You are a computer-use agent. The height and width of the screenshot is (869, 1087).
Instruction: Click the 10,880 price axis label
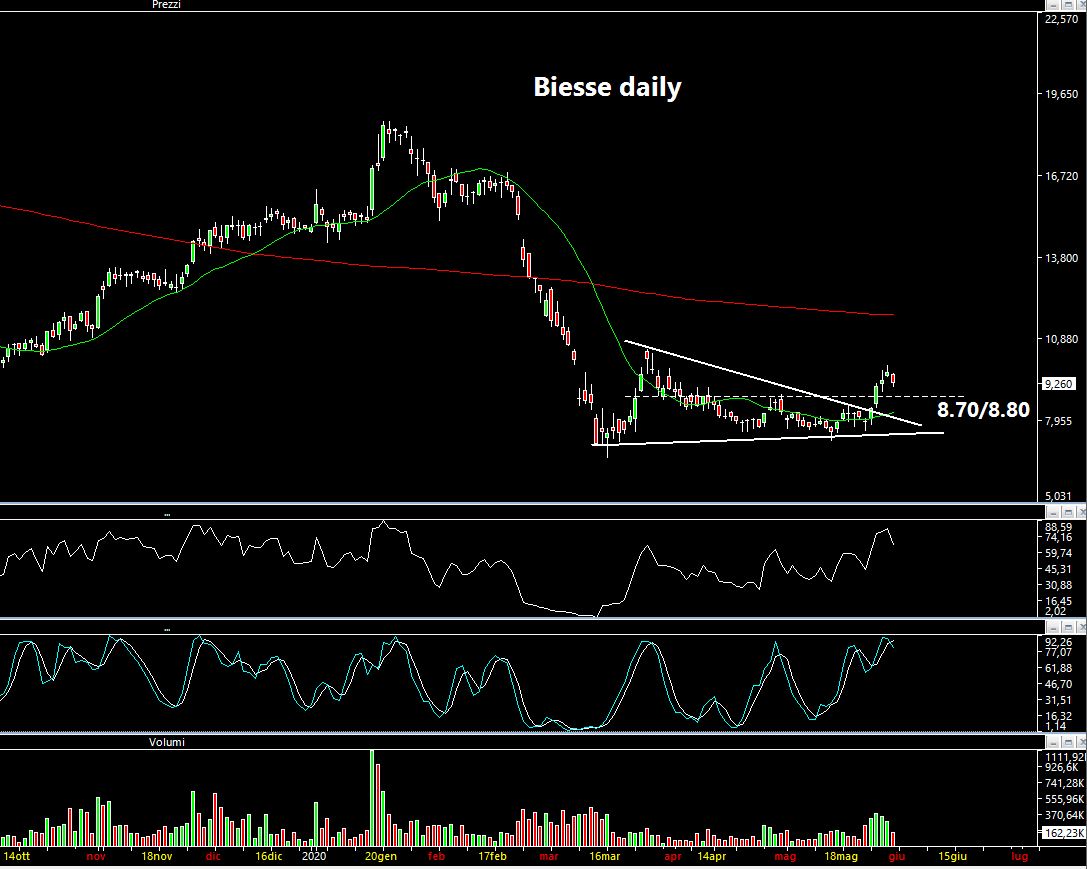(1062, 339)
